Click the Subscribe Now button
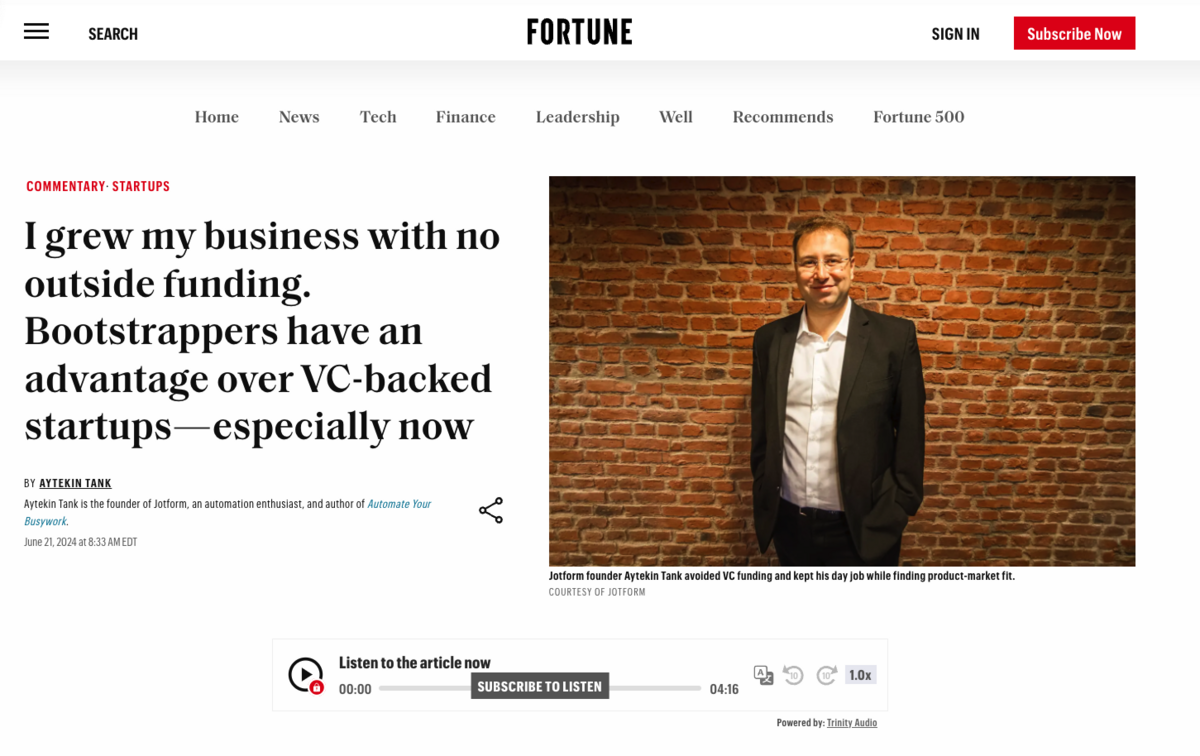The image size is (1200, 756). click(1074, 33)
